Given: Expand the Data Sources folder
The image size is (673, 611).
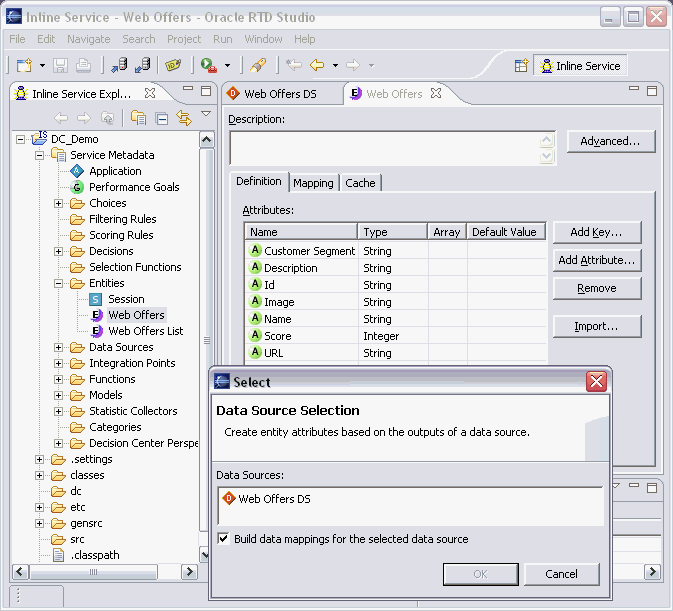Looking at the screenshot, I should coord(59,348).
